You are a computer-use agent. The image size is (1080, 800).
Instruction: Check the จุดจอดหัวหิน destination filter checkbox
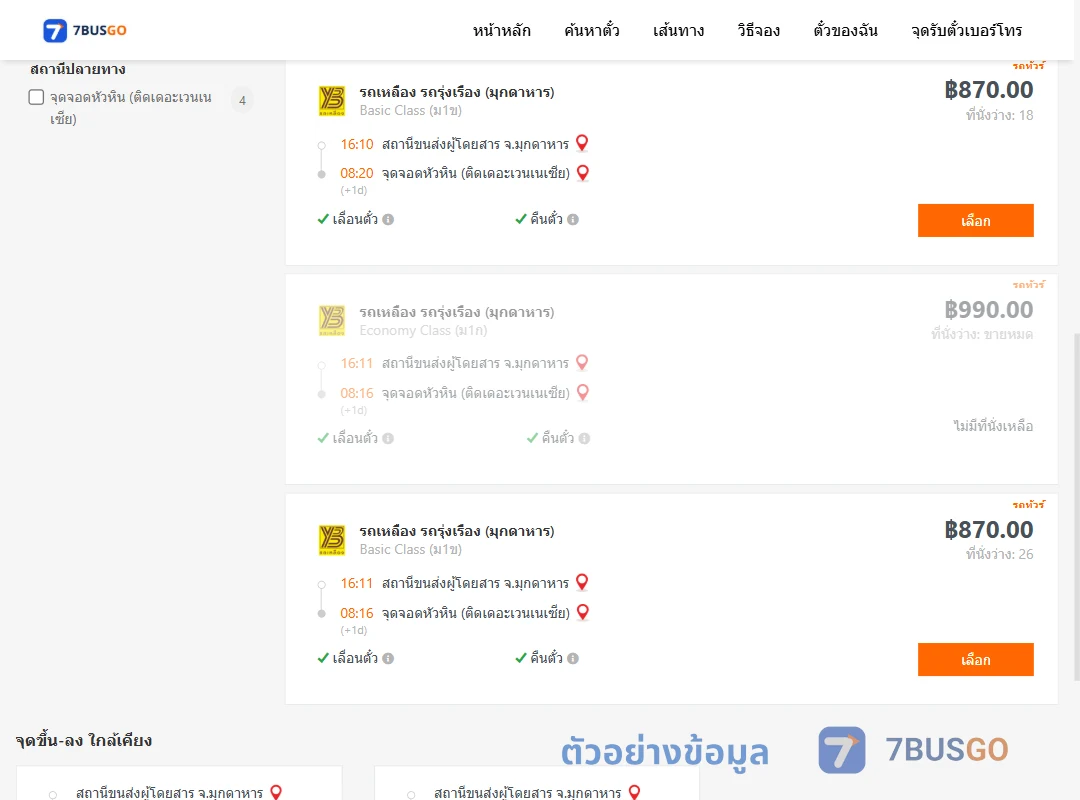[37, 97]
